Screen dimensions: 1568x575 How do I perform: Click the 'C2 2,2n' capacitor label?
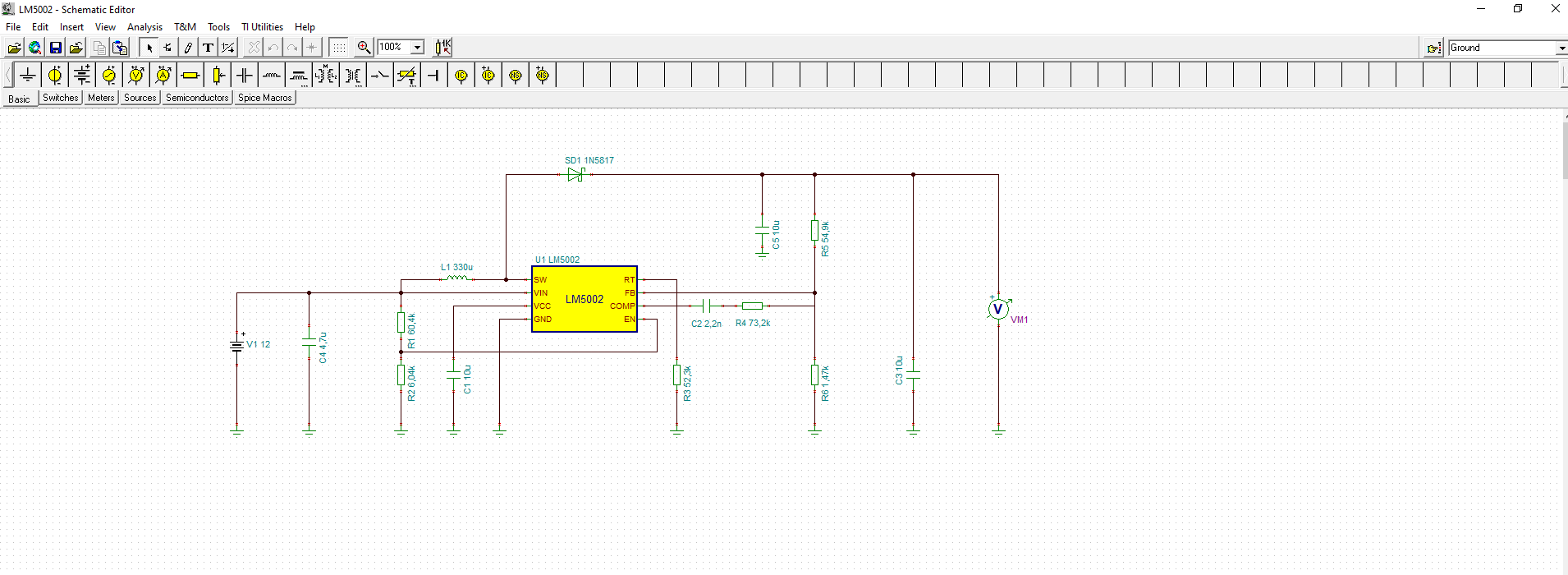pyautogui.click(x=706, y=324)
